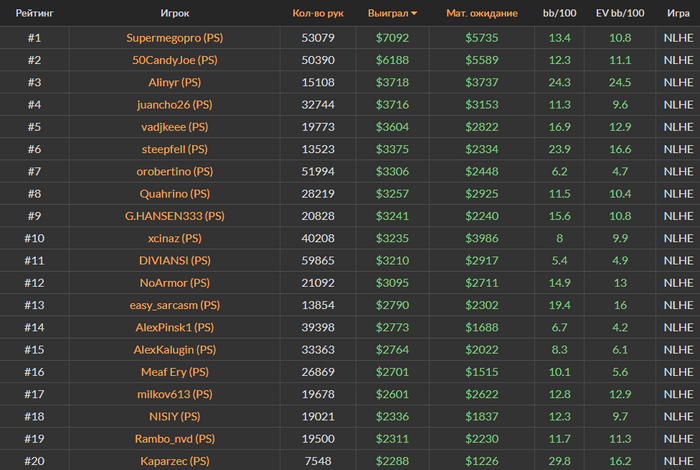Select Quahrino (PS) player link

(175, 194)
